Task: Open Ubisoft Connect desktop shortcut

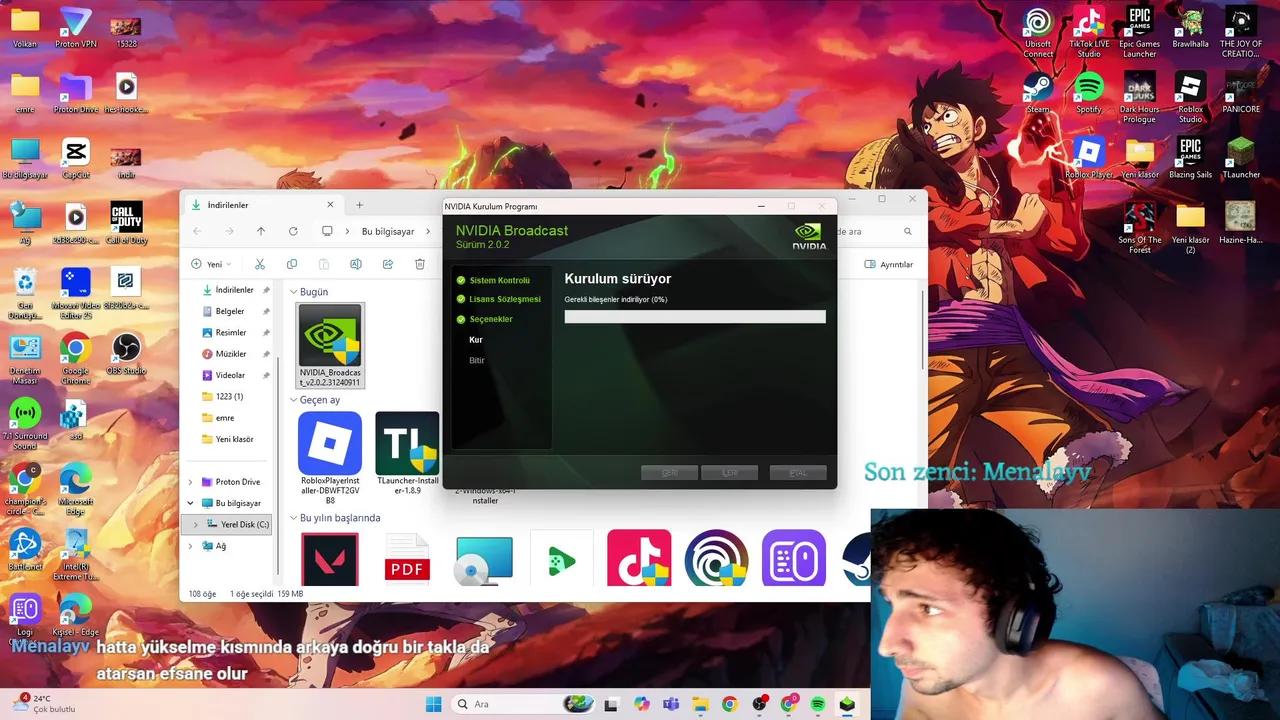Action: tap(1038, 32)
